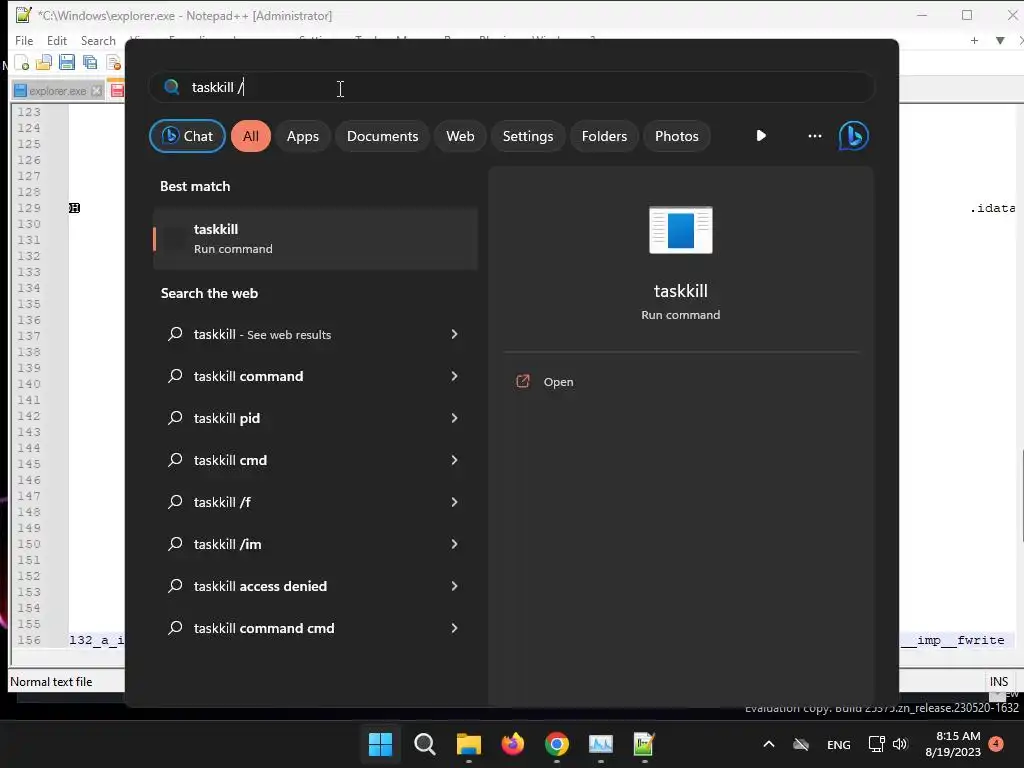
Task: Expand chevron next to taskkill command cmd
Action: [455, 628]
